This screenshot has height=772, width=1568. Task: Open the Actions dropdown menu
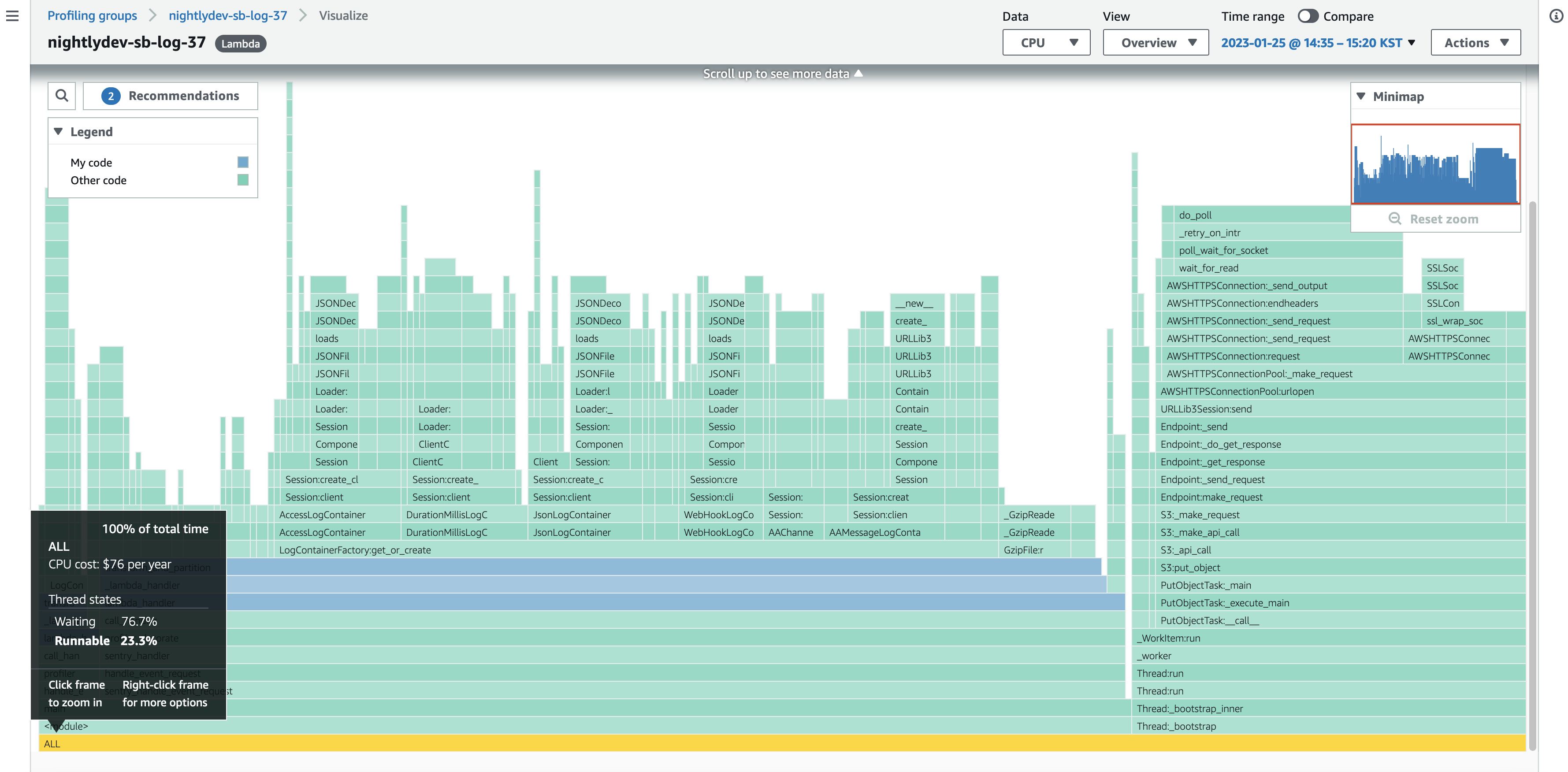[1475, 43]
